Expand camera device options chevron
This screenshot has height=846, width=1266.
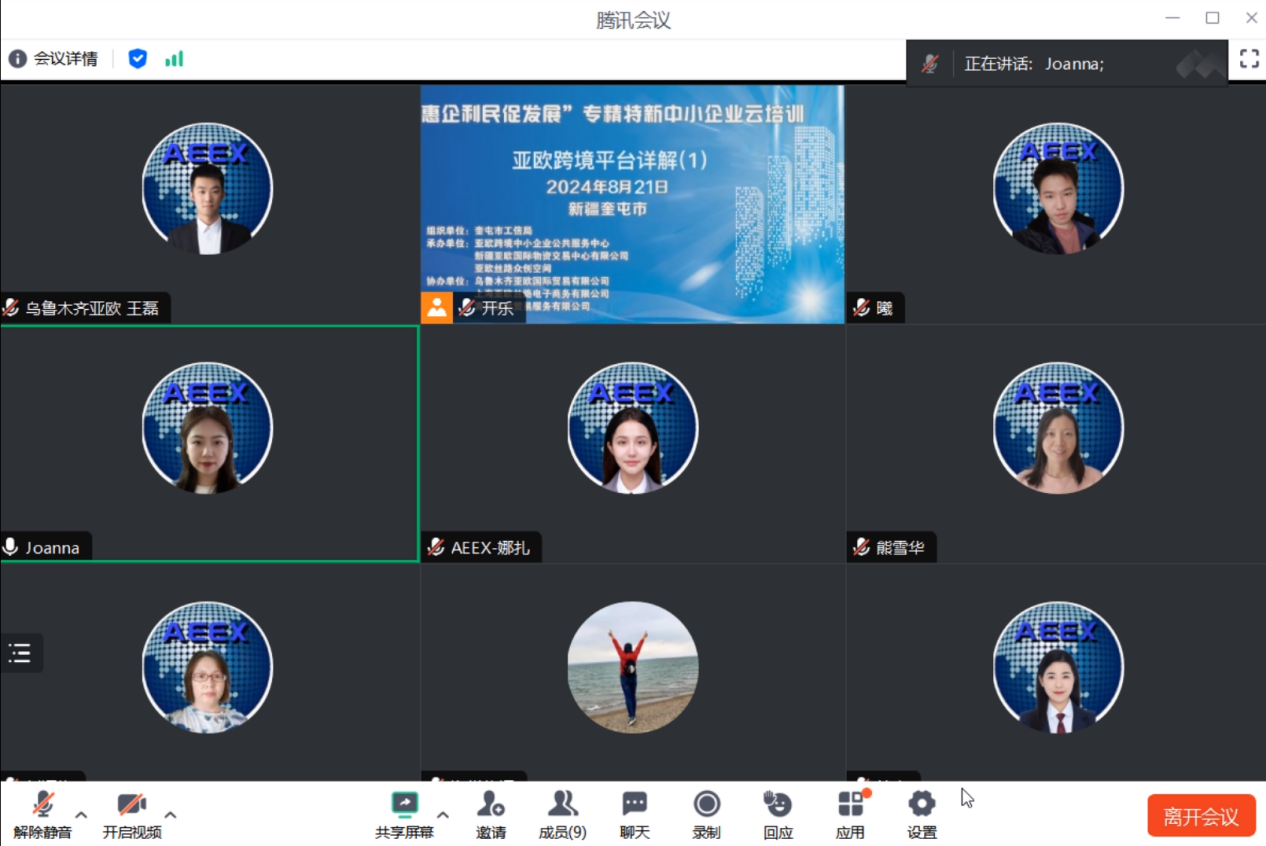[170, 815]
